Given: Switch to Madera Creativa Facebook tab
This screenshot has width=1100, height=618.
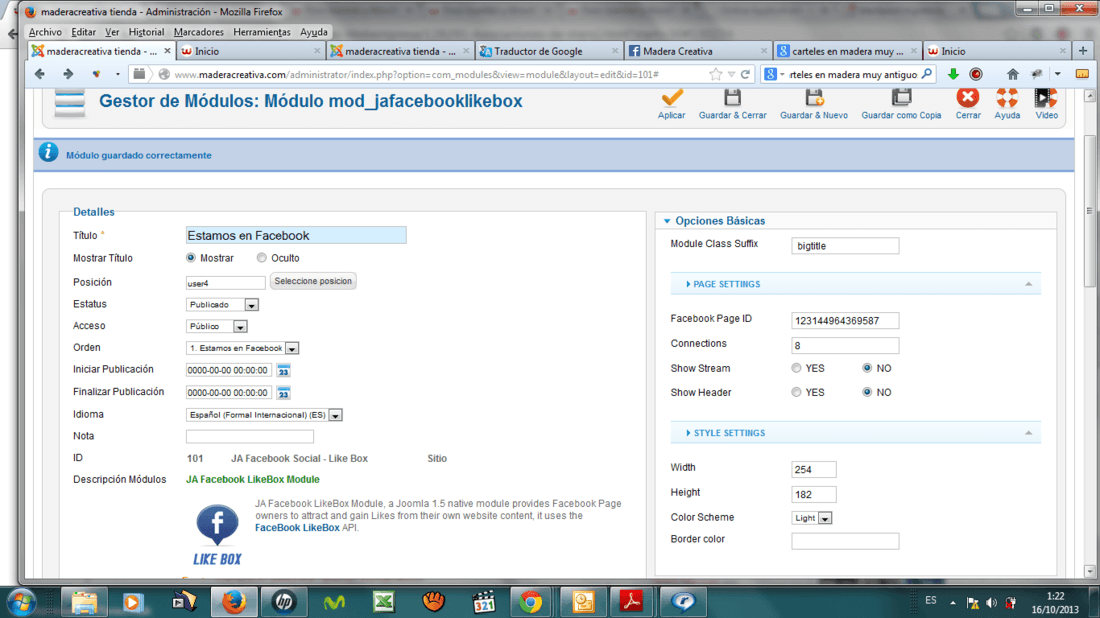Looking at the screenshot, I should coord(697,51).
